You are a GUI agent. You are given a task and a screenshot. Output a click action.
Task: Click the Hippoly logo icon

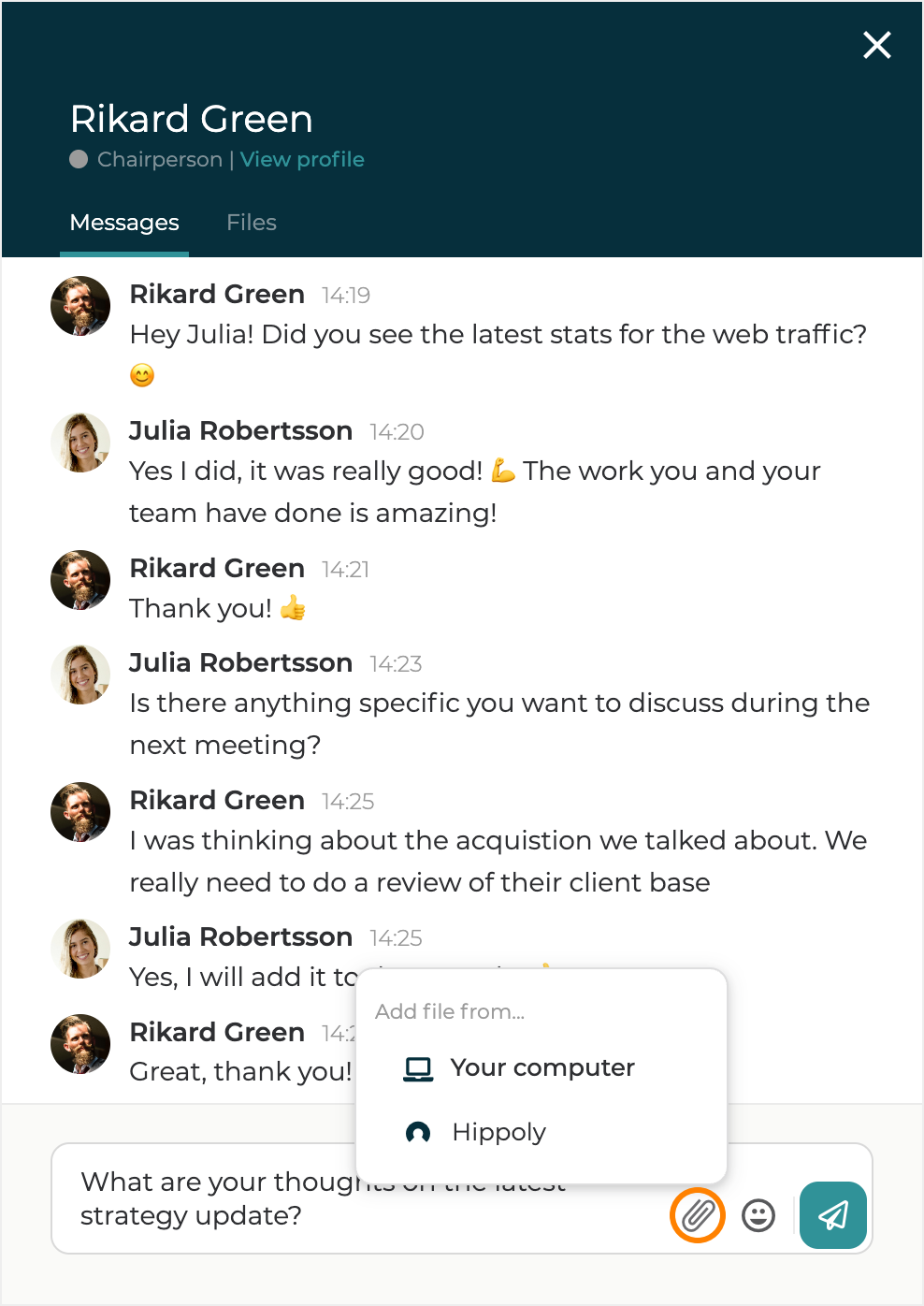pyautogui.click(x=418, y=1133)
